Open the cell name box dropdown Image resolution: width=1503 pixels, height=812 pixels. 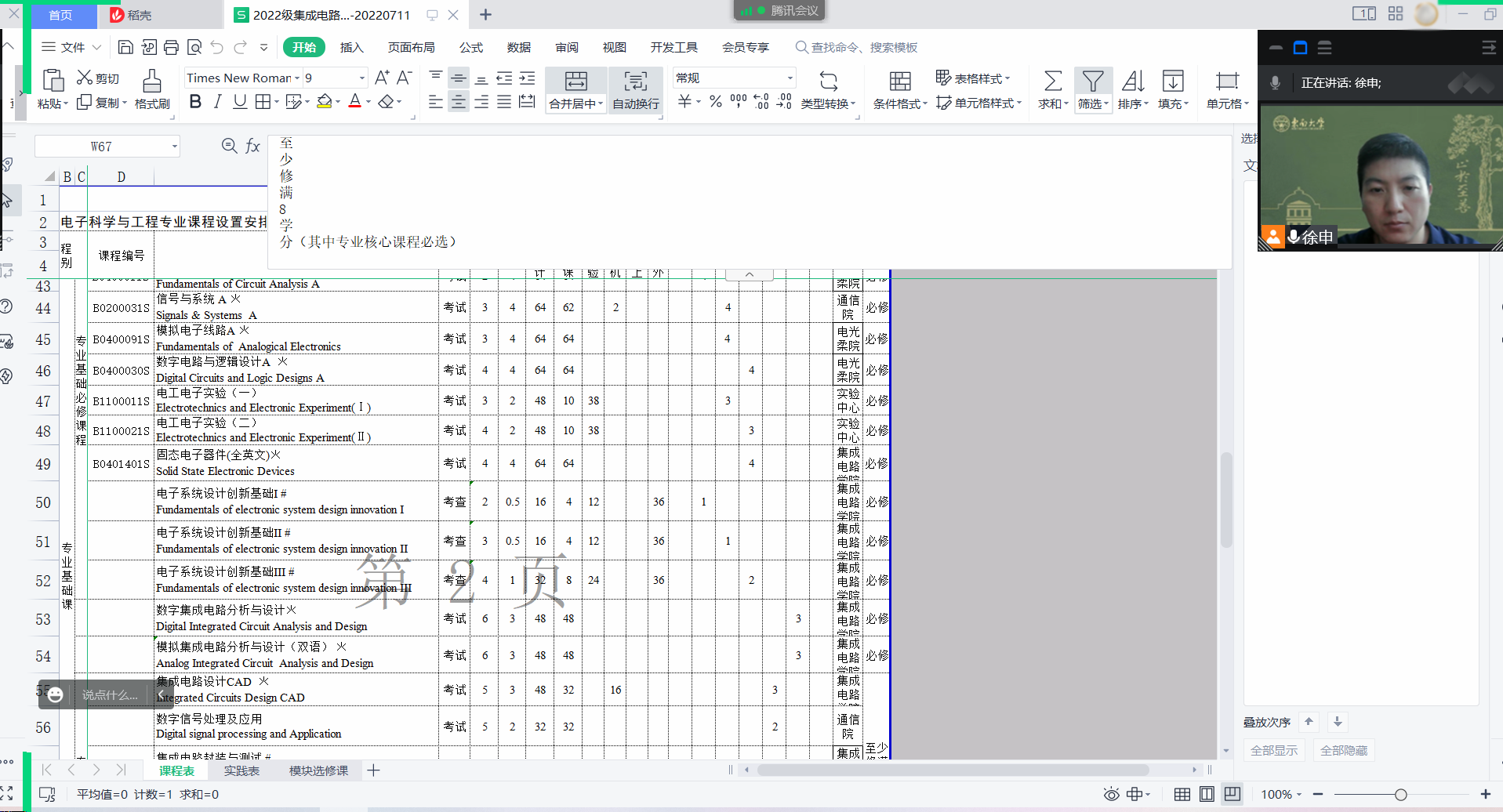click(175, 147)
